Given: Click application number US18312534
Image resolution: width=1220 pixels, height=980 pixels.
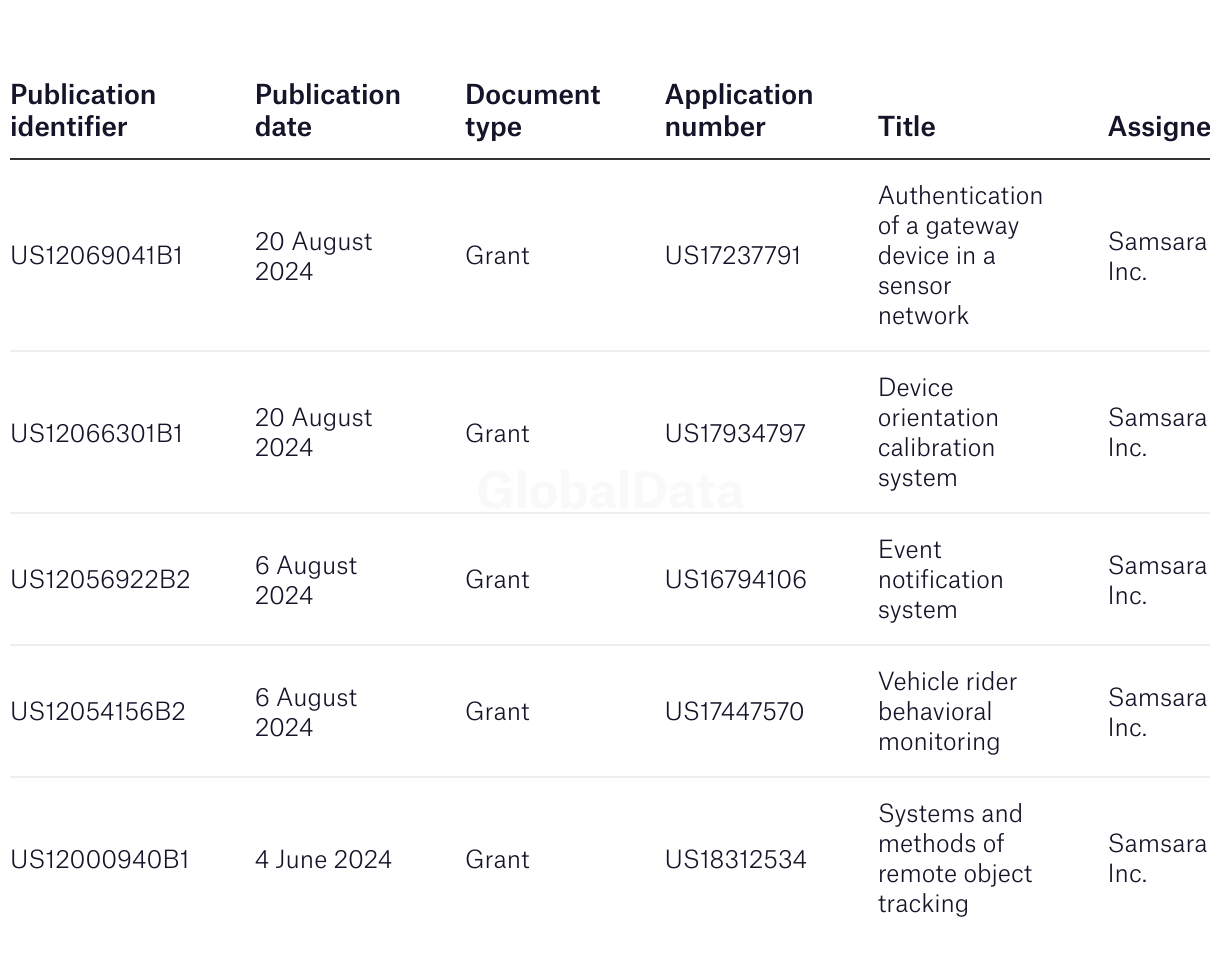Looking at the screenshot, I should (735, 860).
